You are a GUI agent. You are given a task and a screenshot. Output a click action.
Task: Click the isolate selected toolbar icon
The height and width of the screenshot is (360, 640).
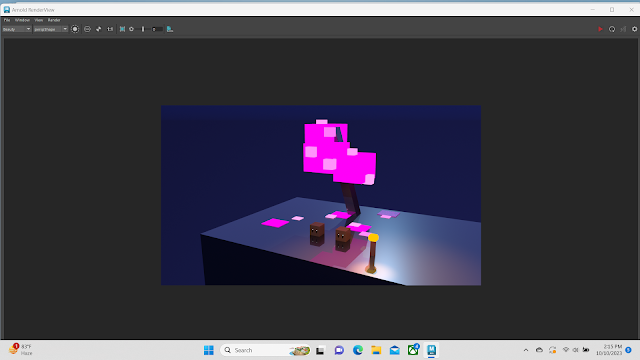pos(87,29)
